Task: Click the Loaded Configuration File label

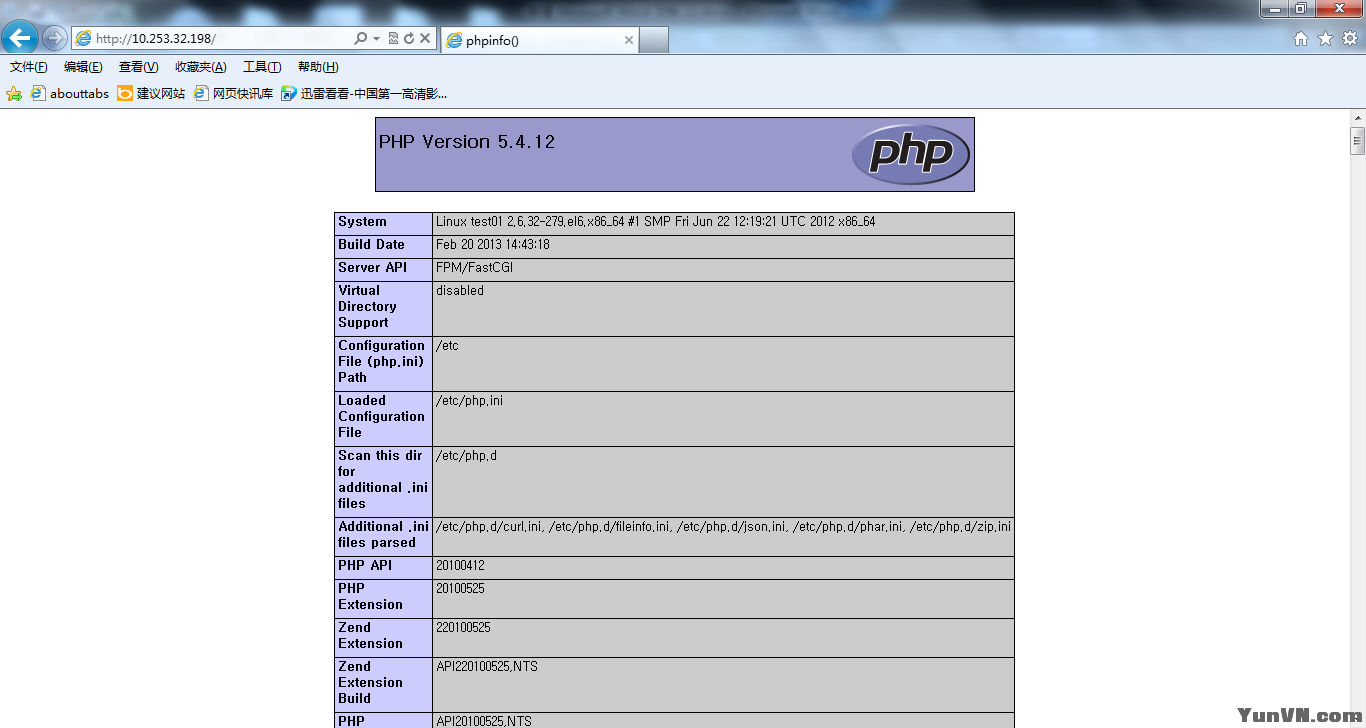Action: (381, 417)
